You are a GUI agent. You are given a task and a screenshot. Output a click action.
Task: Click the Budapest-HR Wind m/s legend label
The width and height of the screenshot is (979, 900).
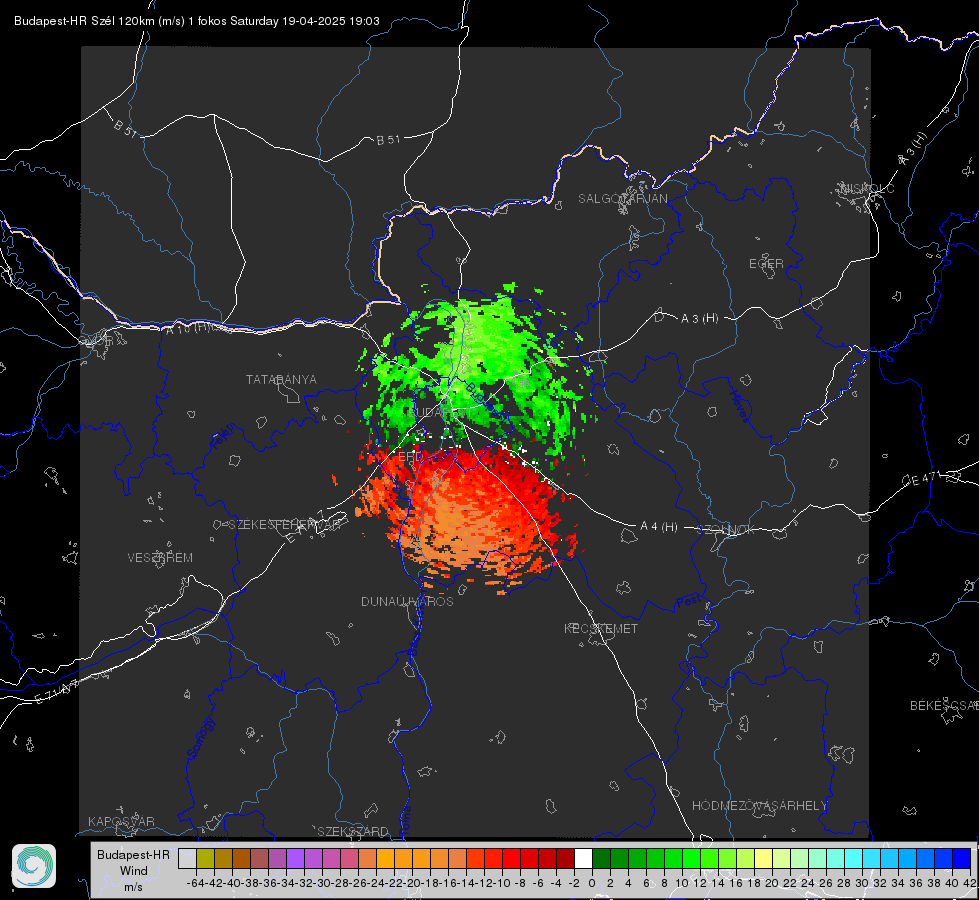coord(134,871)
